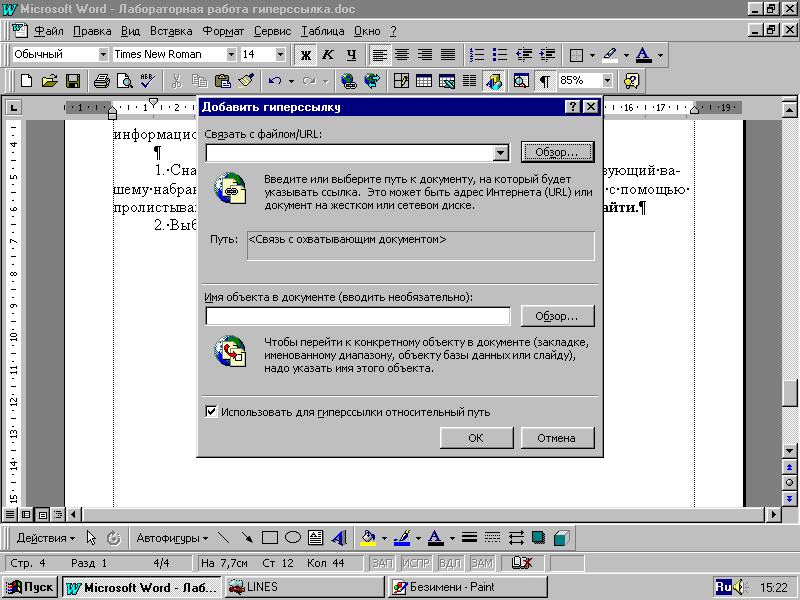Screen dimensions: 800x600
Task: Apply bulleted list formatting
Action: coord(500,55)
